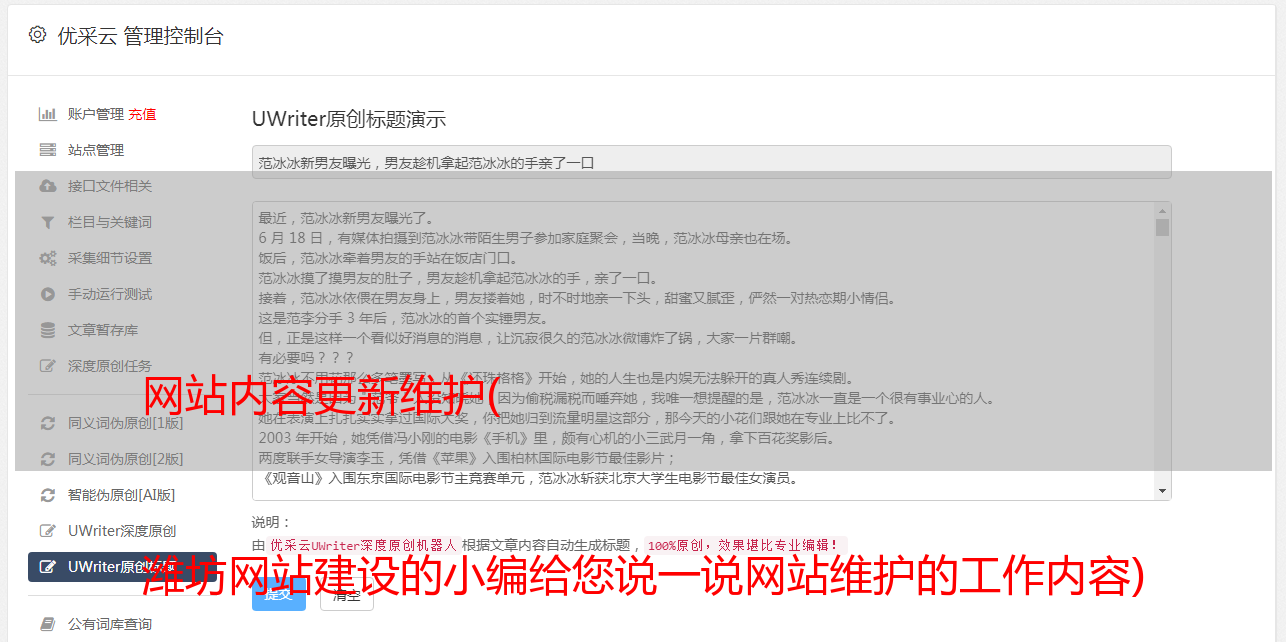Click the 清空 clear button
Image resolution: width=1286 pixels, height=642 pixels.
346,594
